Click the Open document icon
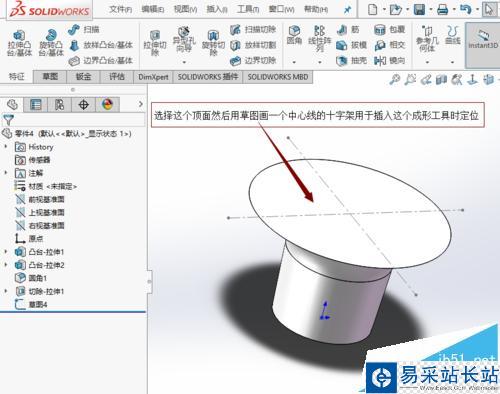 [396, 10]
